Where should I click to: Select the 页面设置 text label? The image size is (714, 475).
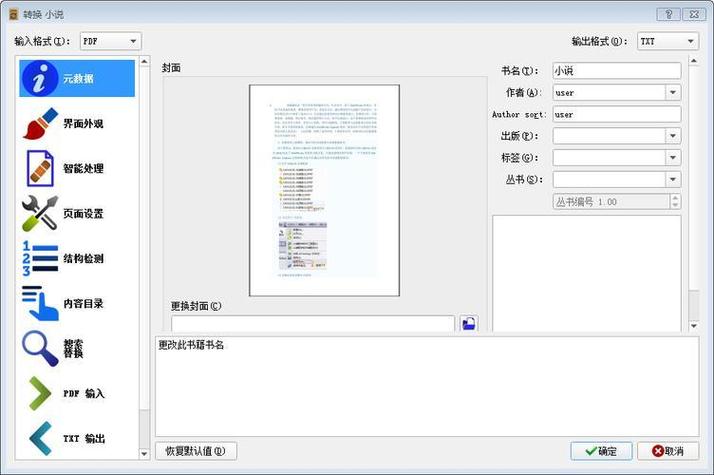click(83, 213)
